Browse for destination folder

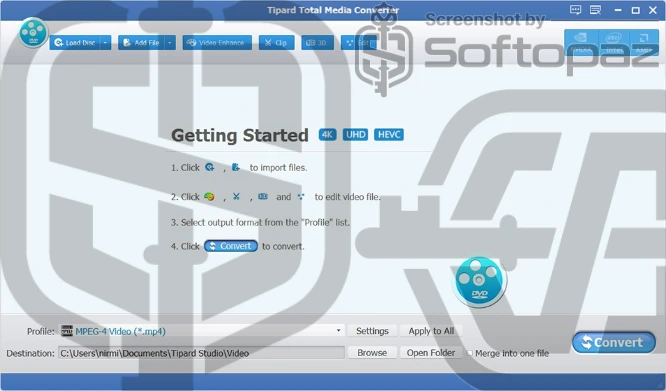click(x=372, y=353)
